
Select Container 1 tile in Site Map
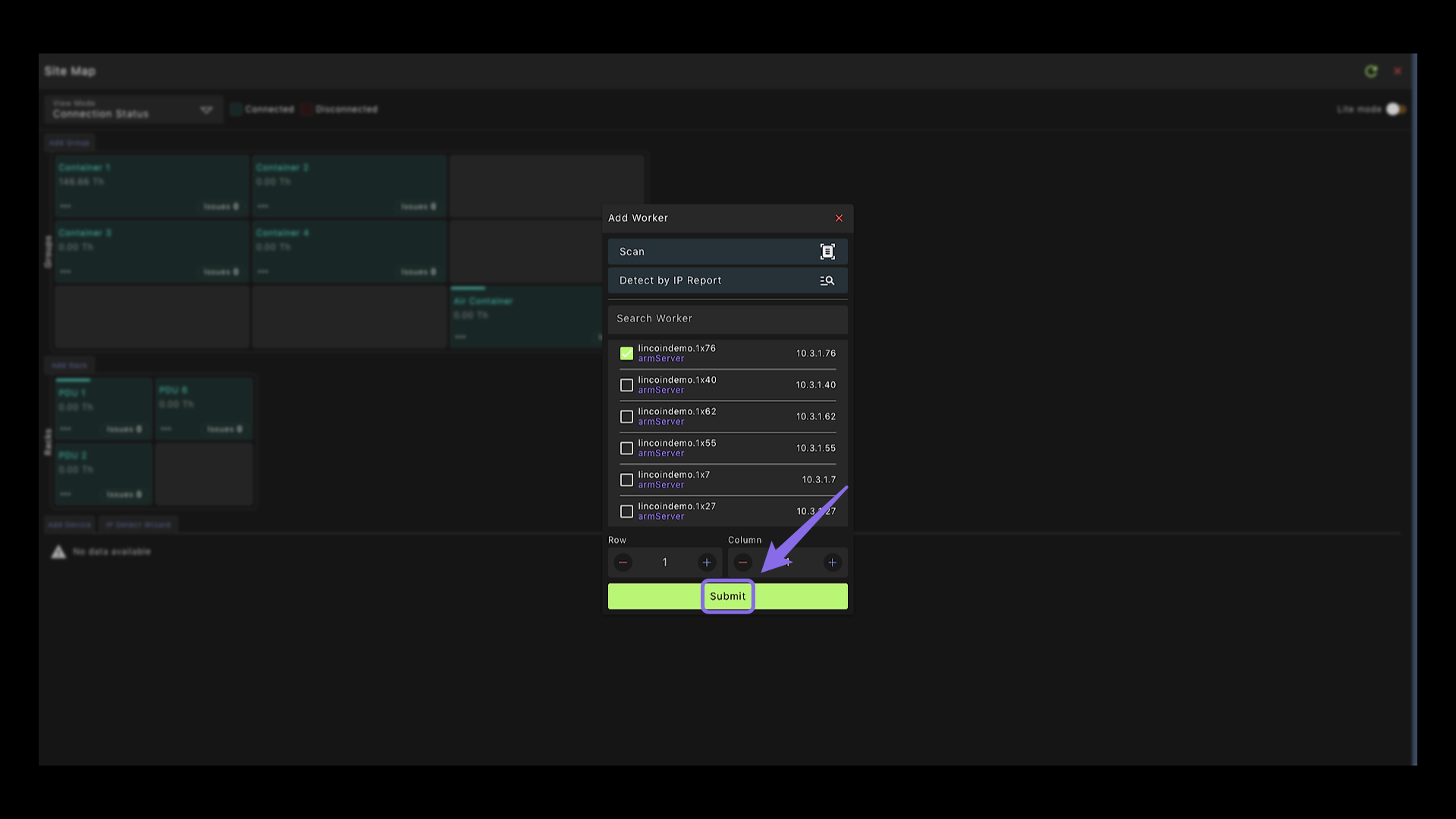pyautogui.click(x=152, y=187)
